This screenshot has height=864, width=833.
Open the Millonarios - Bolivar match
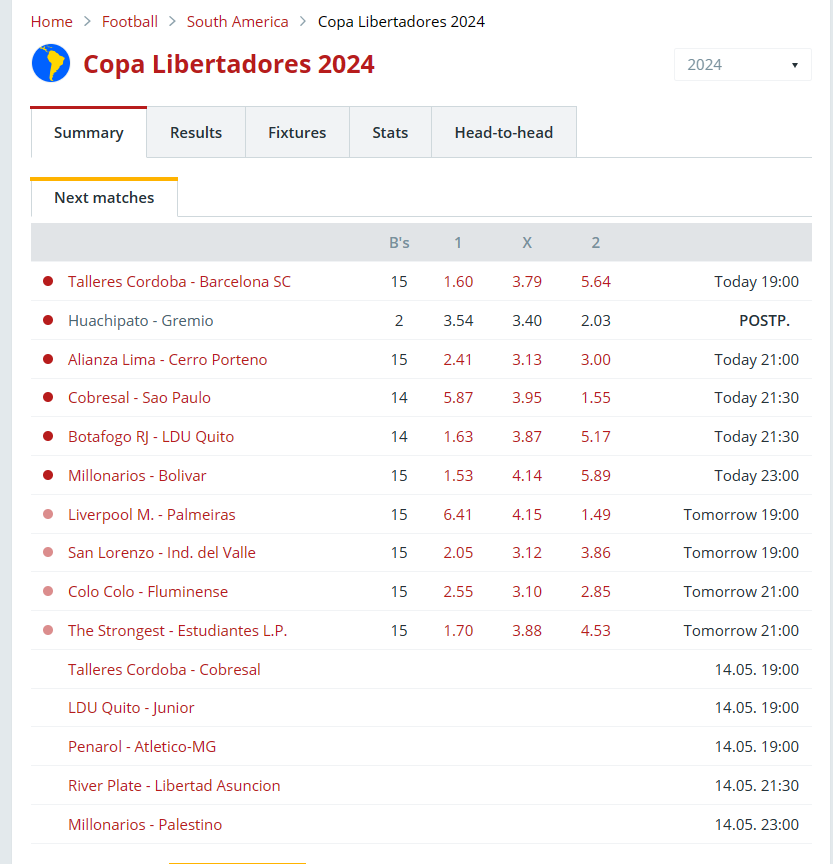137,476
